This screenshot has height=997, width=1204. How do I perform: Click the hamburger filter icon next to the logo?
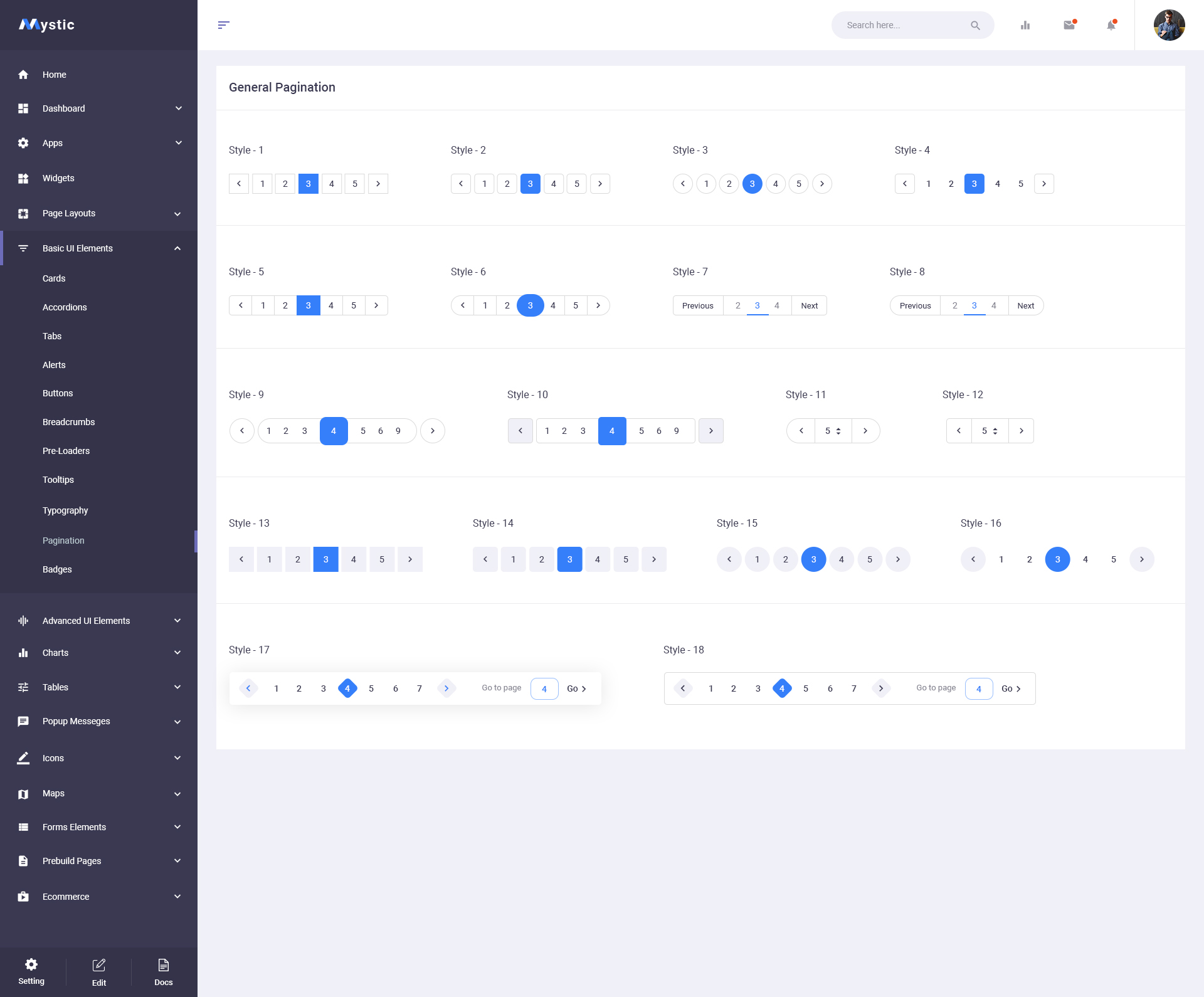[224, 25]
